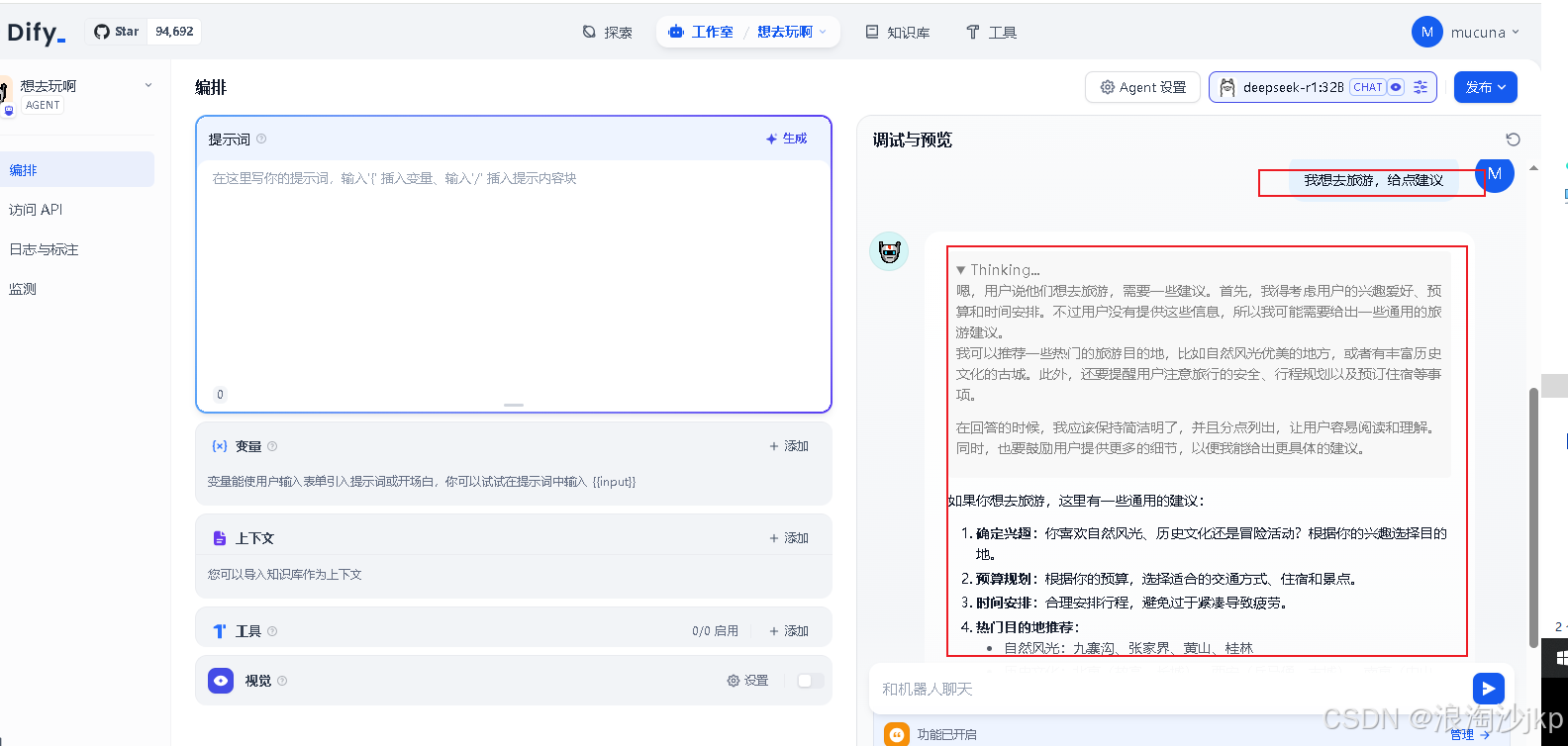
Task: Add a 上下文 knowledge context
Action: click(x=789, y=538)
